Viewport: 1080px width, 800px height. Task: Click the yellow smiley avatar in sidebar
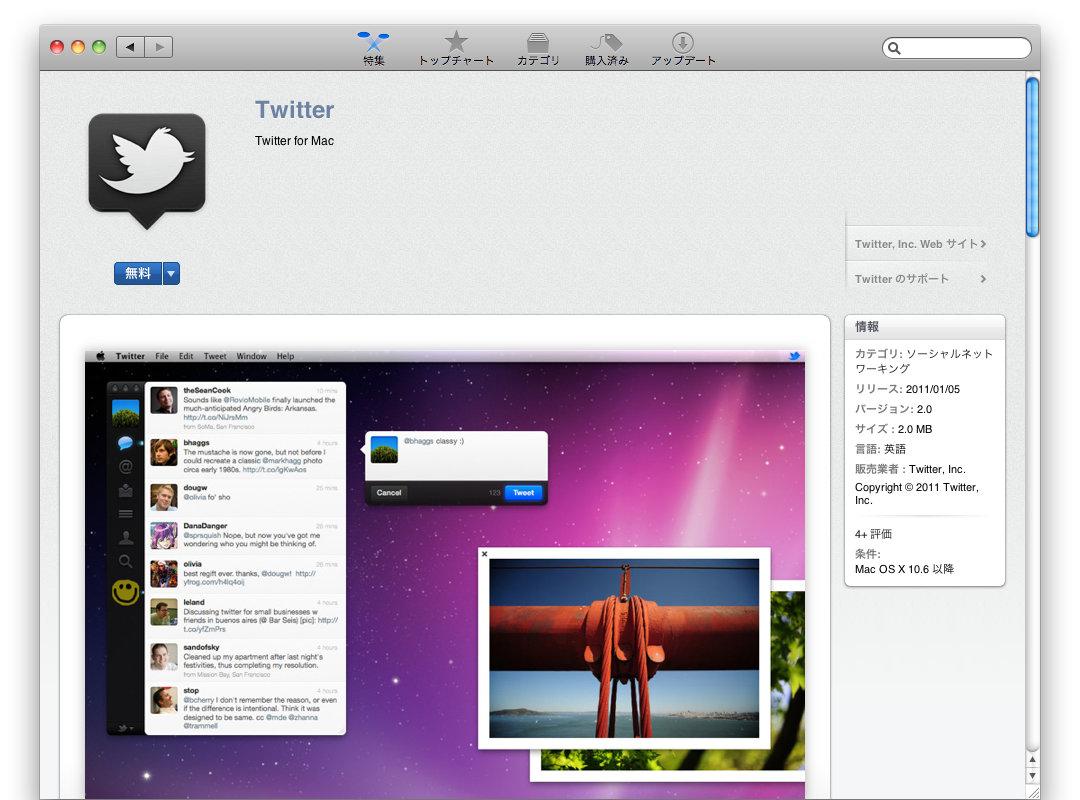coord(125,592)
